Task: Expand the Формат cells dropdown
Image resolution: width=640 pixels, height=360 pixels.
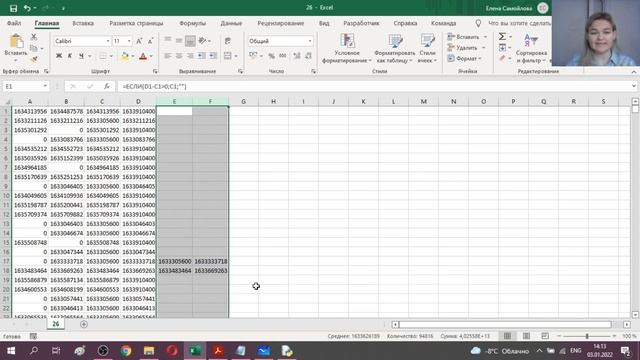Action: [x=480, y=58]
